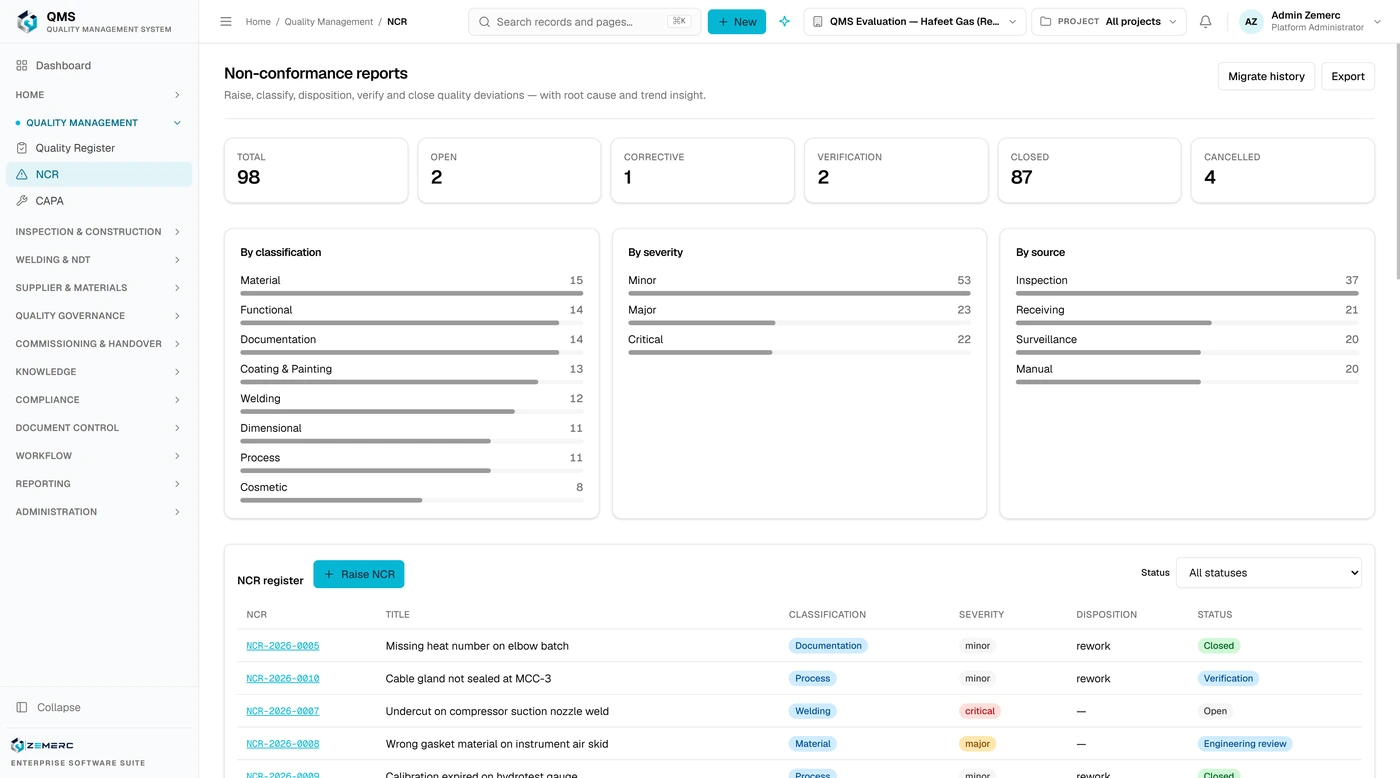Open the notifications bell
The image size is (1400, 778).
pos(1205,22)
